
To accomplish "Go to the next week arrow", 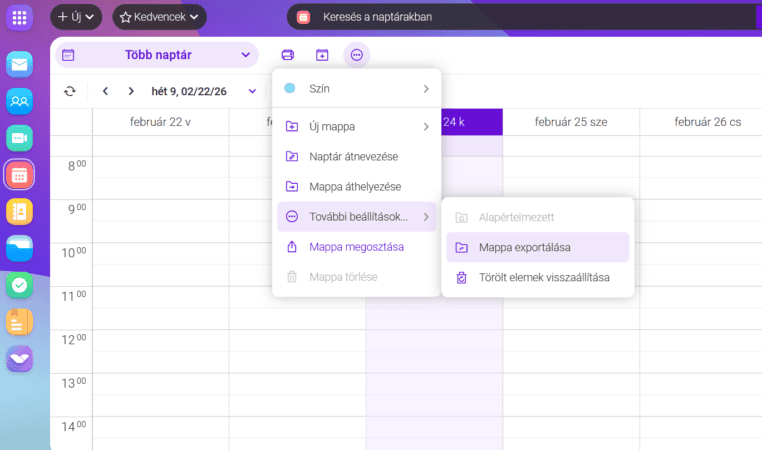I will point(131,91).
